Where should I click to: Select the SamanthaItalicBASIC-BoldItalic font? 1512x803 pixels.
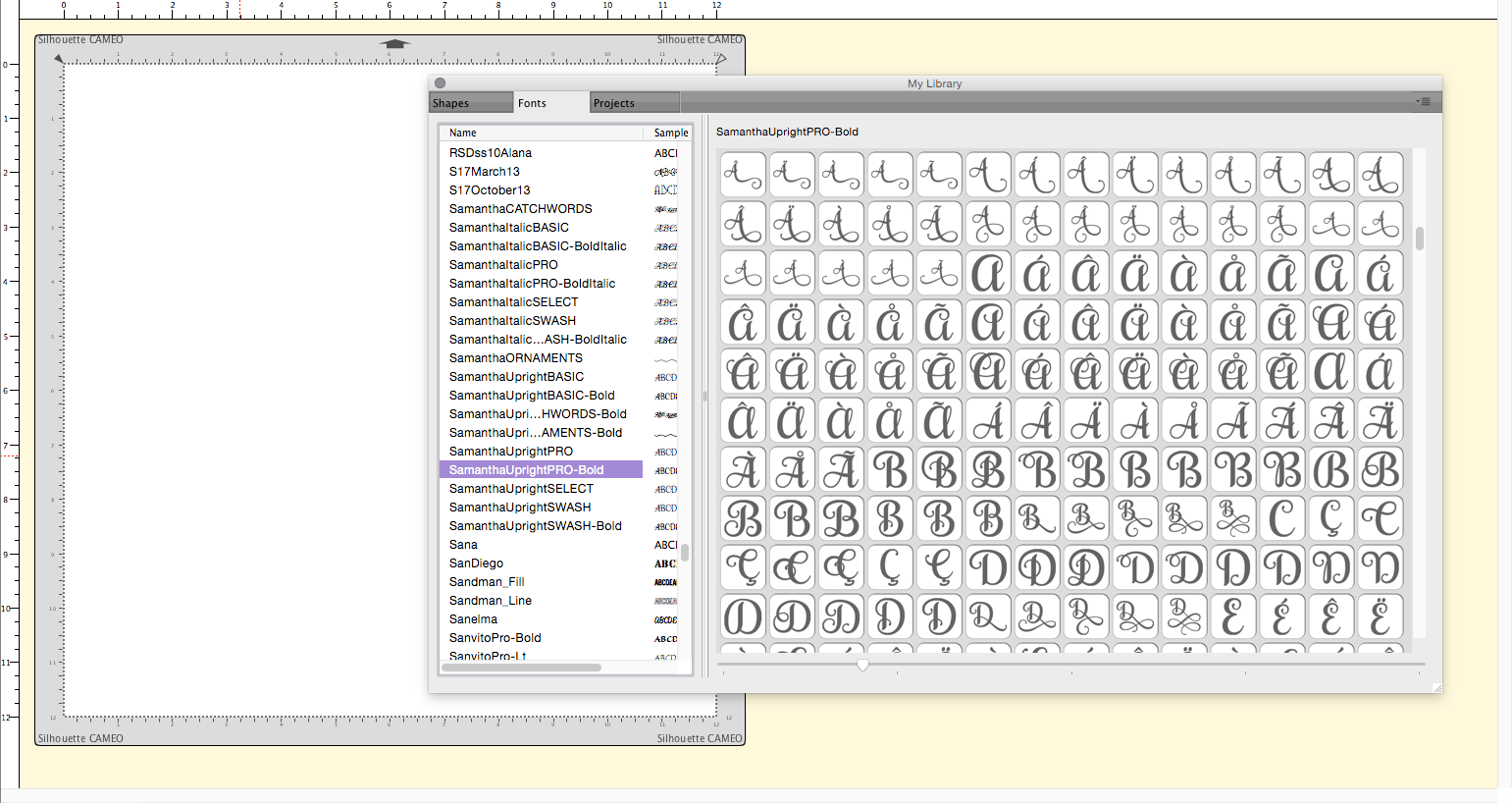(559, 246)
